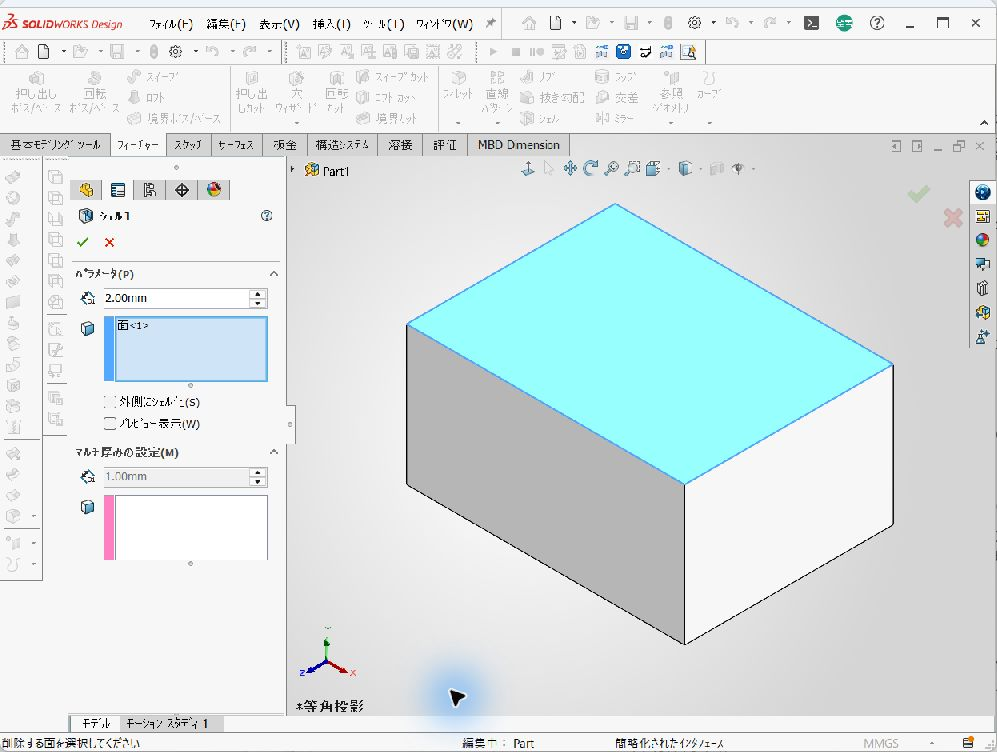Click the Draft button
Screen dimensions: 997x752
click(552, 97)
